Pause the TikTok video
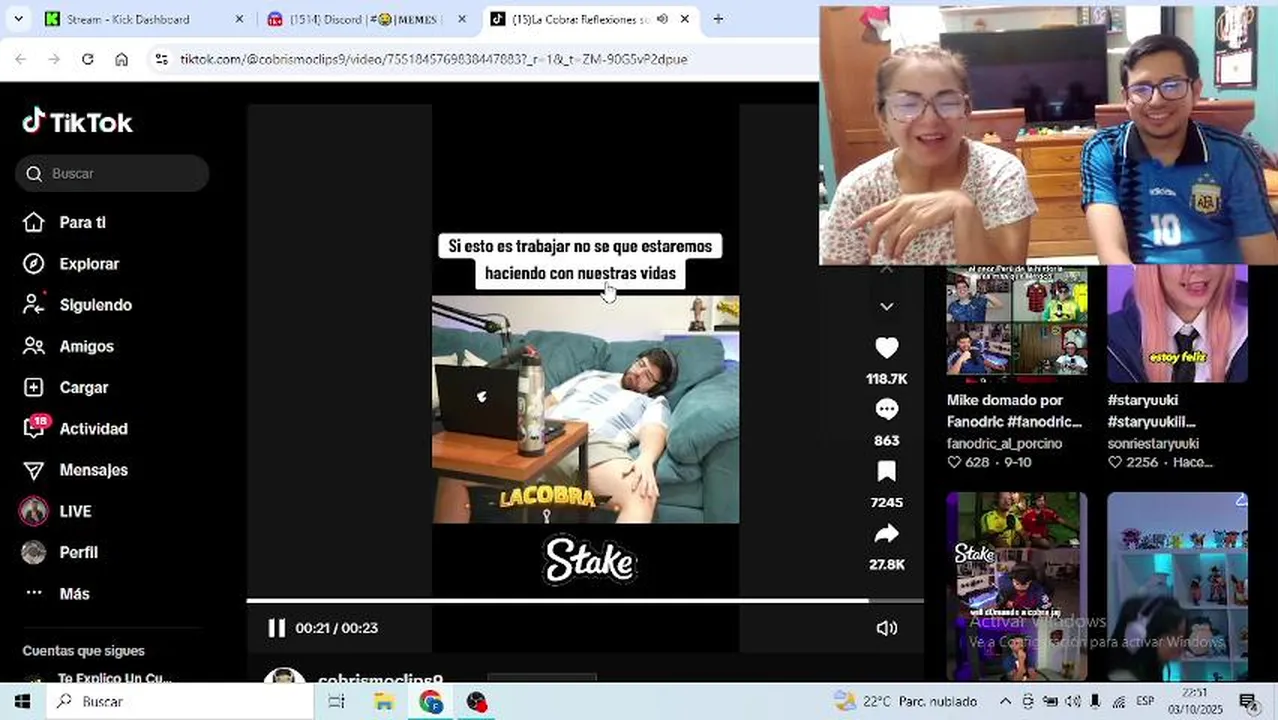Viewport: 1278px width, 720px height. point(276,628)
